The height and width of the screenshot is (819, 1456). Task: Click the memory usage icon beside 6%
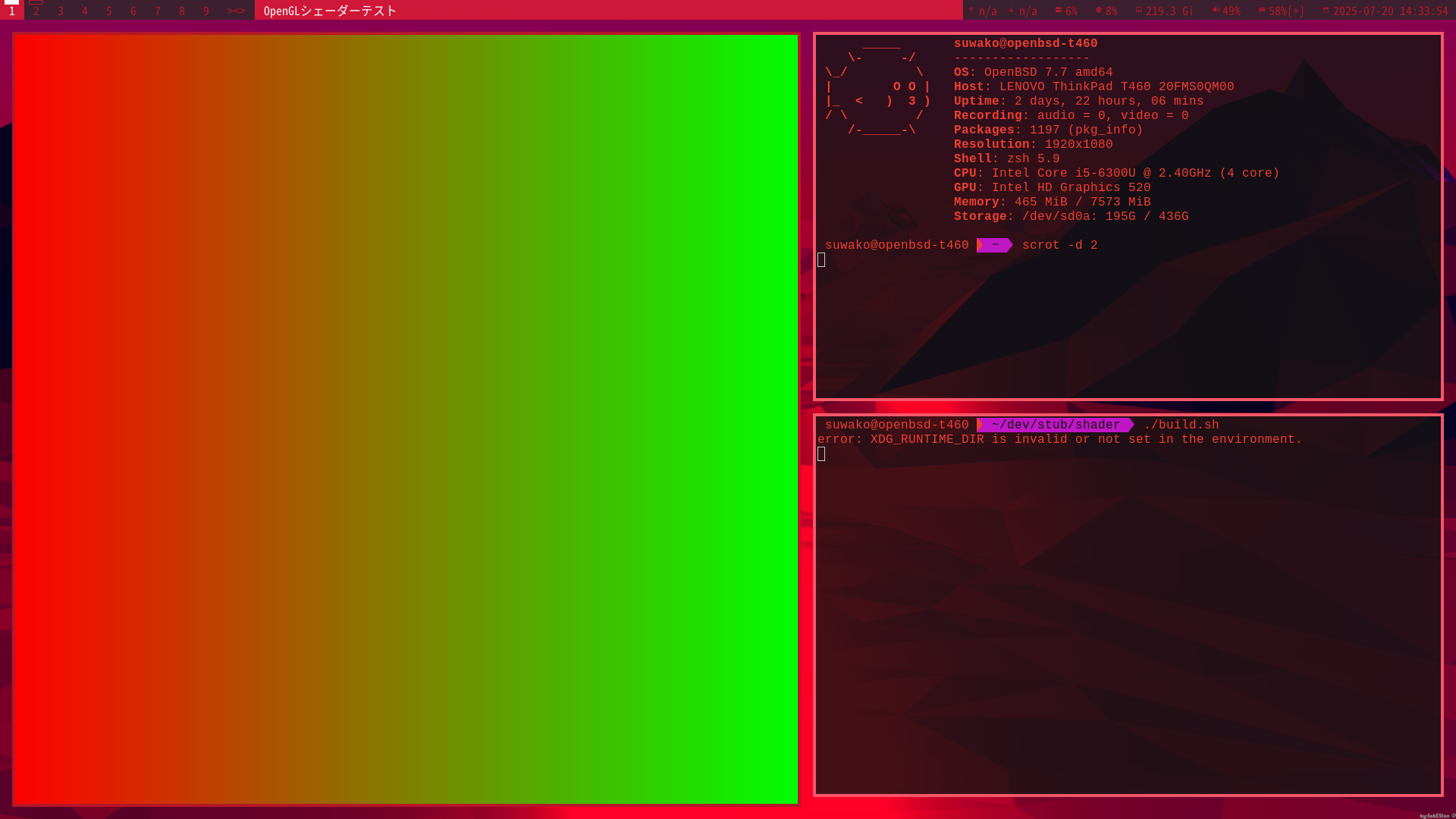tap(1059, 10)
